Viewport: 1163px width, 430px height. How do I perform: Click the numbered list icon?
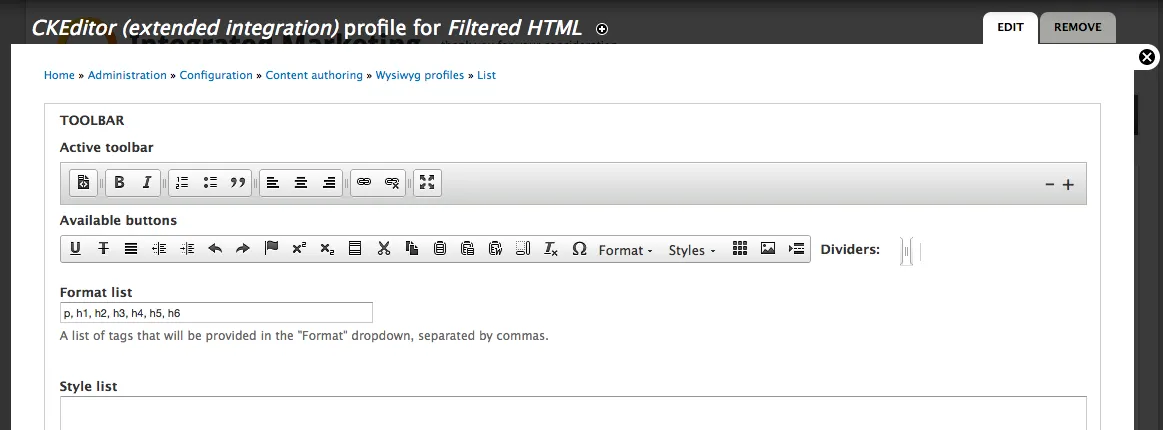point(181,183)
